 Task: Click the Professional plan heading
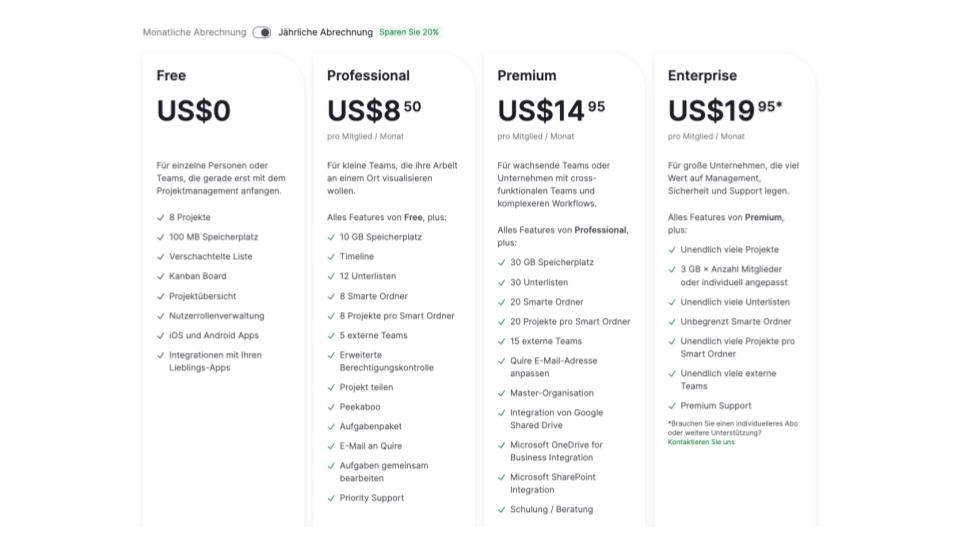point(368,75)
